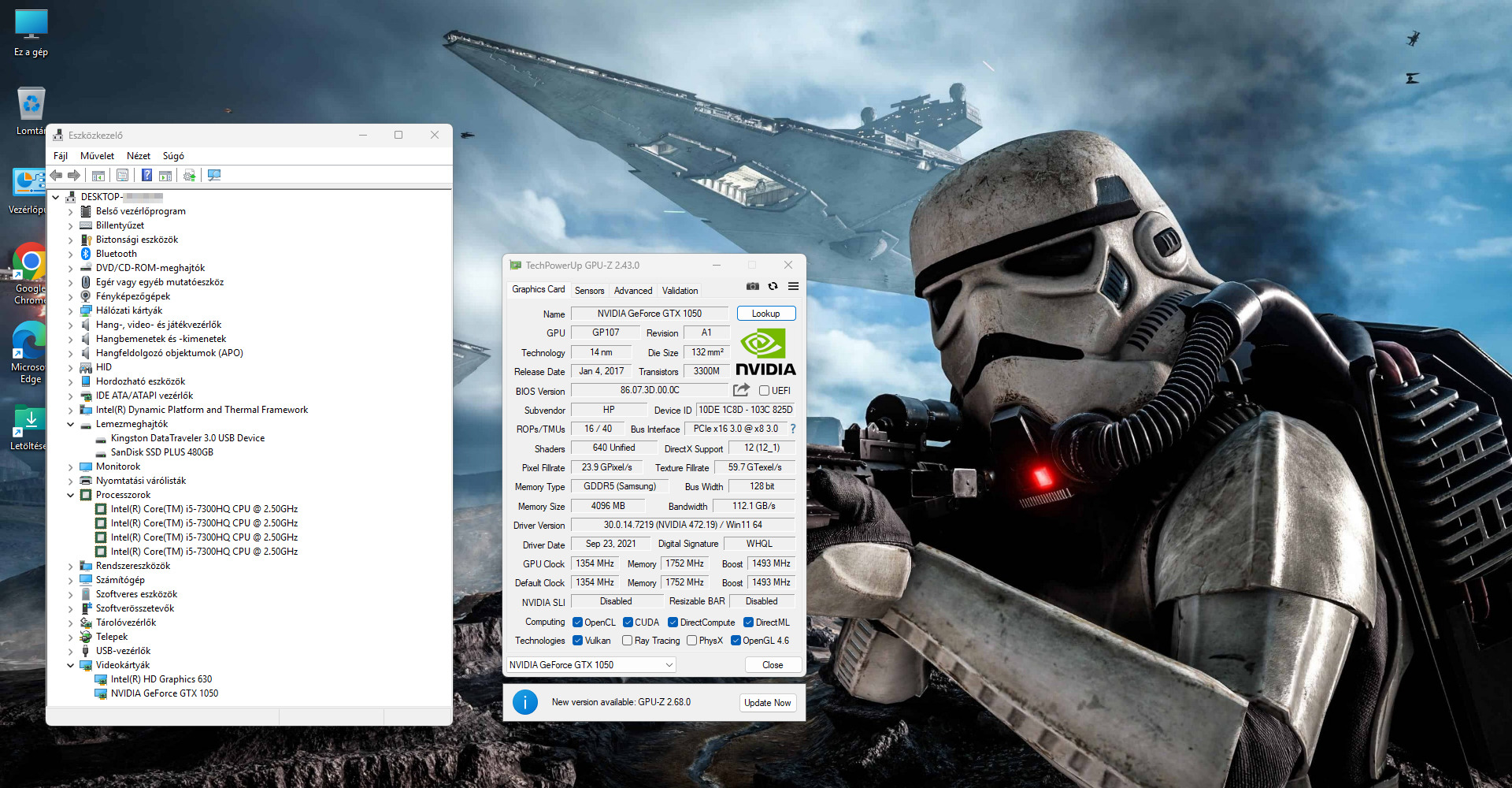The image size is (1512, 788).
Task: Toggle the Ray Tracing checkbox
Action: pyautogui.click(x=627, y=641)
